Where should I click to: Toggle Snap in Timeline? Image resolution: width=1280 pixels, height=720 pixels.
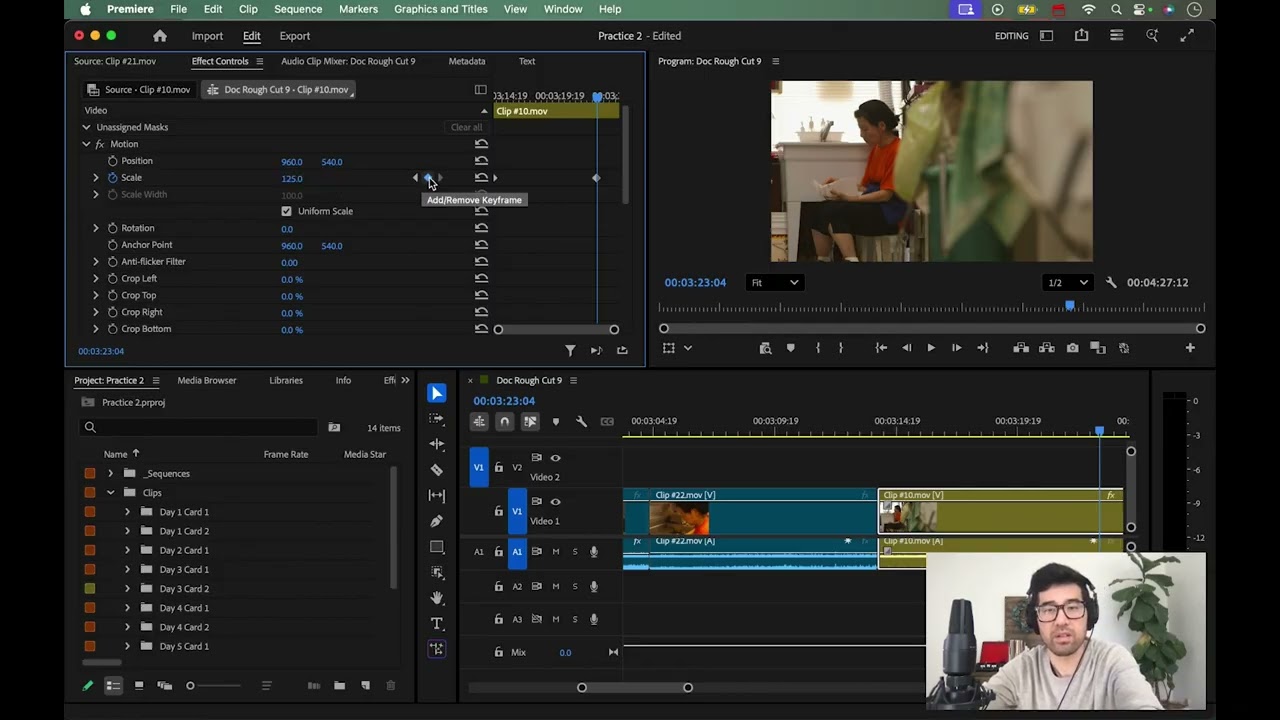tap(504, 422)
